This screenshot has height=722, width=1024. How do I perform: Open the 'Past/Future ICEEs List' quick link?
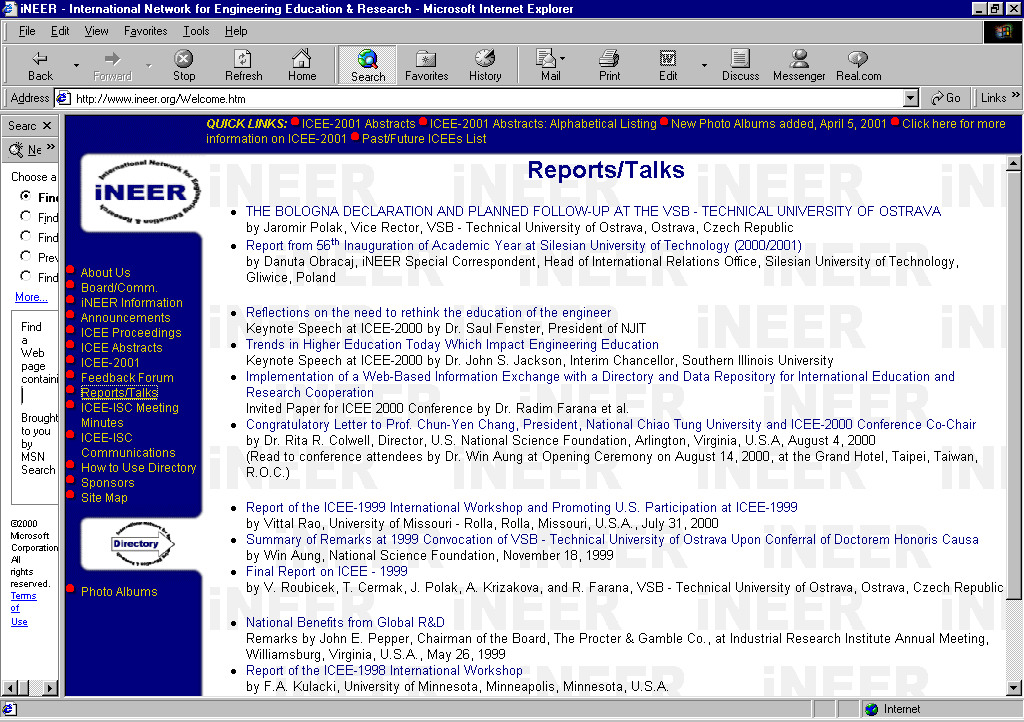424,138
